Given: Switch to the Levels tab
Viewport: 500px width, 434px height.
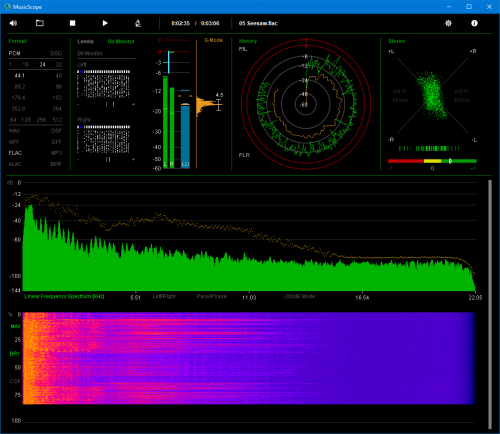Looking at the screenshot, I should (85, 41).
